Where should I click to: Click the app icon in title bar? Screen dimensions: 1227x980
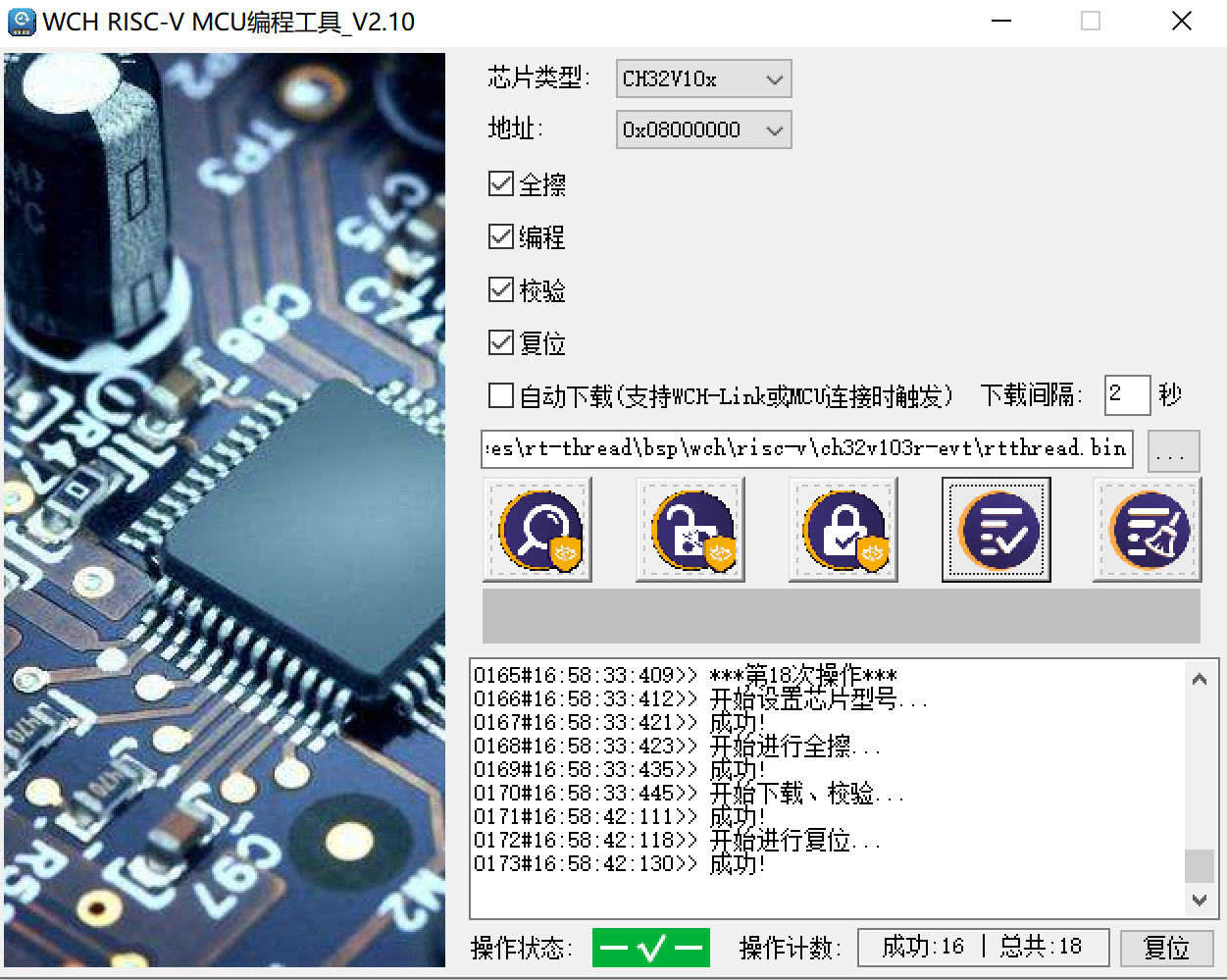point(21,22)
